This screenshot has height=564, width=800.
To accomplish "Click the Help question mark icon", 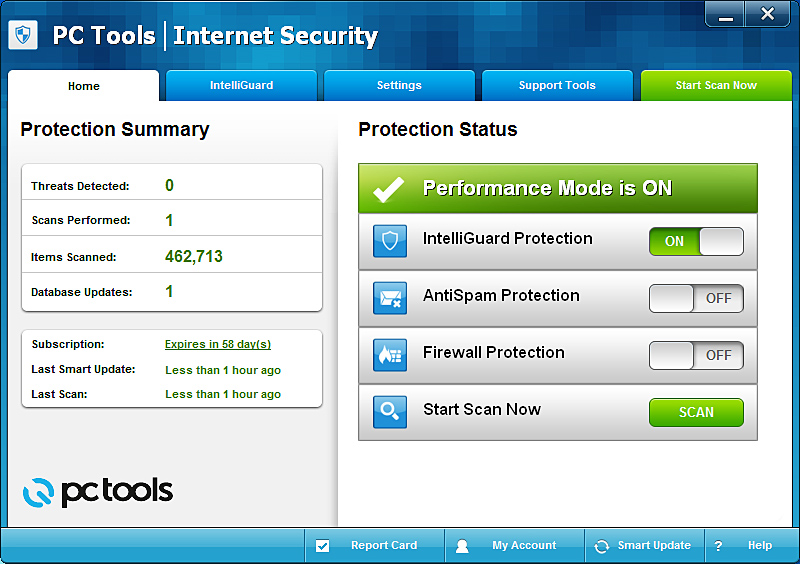I will [x=718, y=546].
